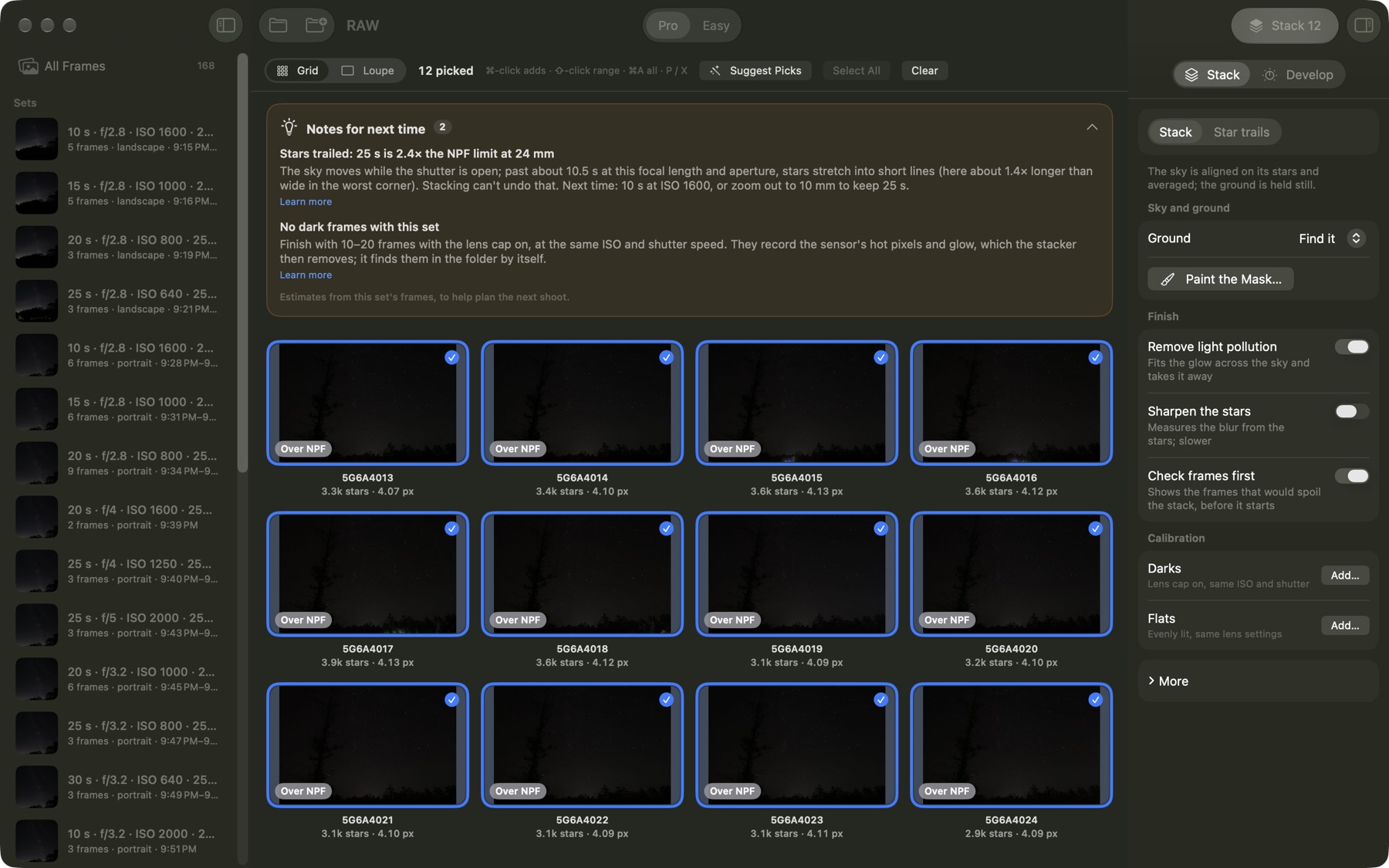Switch to Loupe view
The height and width of the screenshot is (868, 1389).
click(368, 70)
